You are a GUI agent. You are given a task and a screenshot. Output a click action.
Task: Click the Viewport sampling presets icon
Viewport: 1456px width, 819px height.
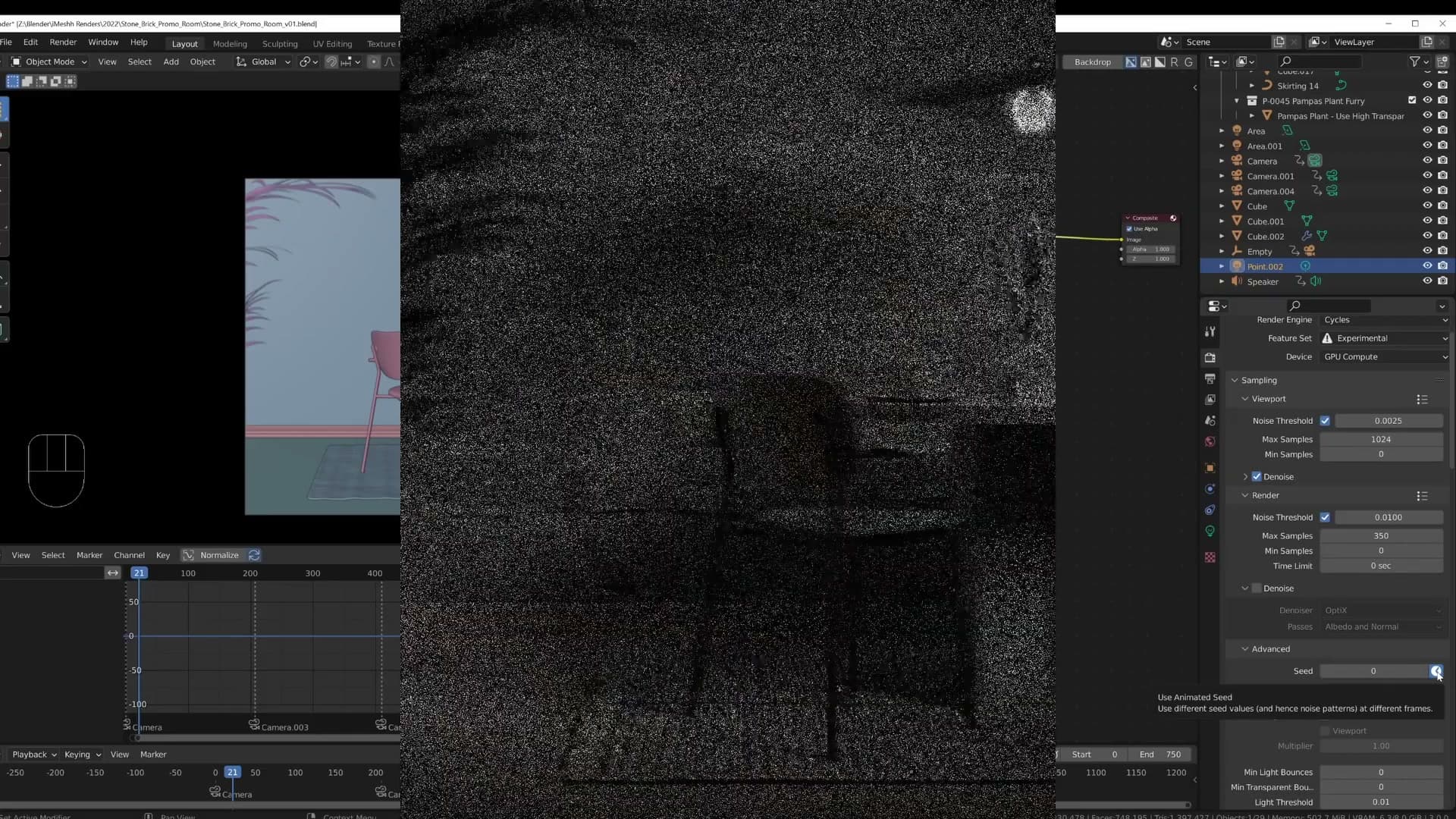coord(1422,399)
